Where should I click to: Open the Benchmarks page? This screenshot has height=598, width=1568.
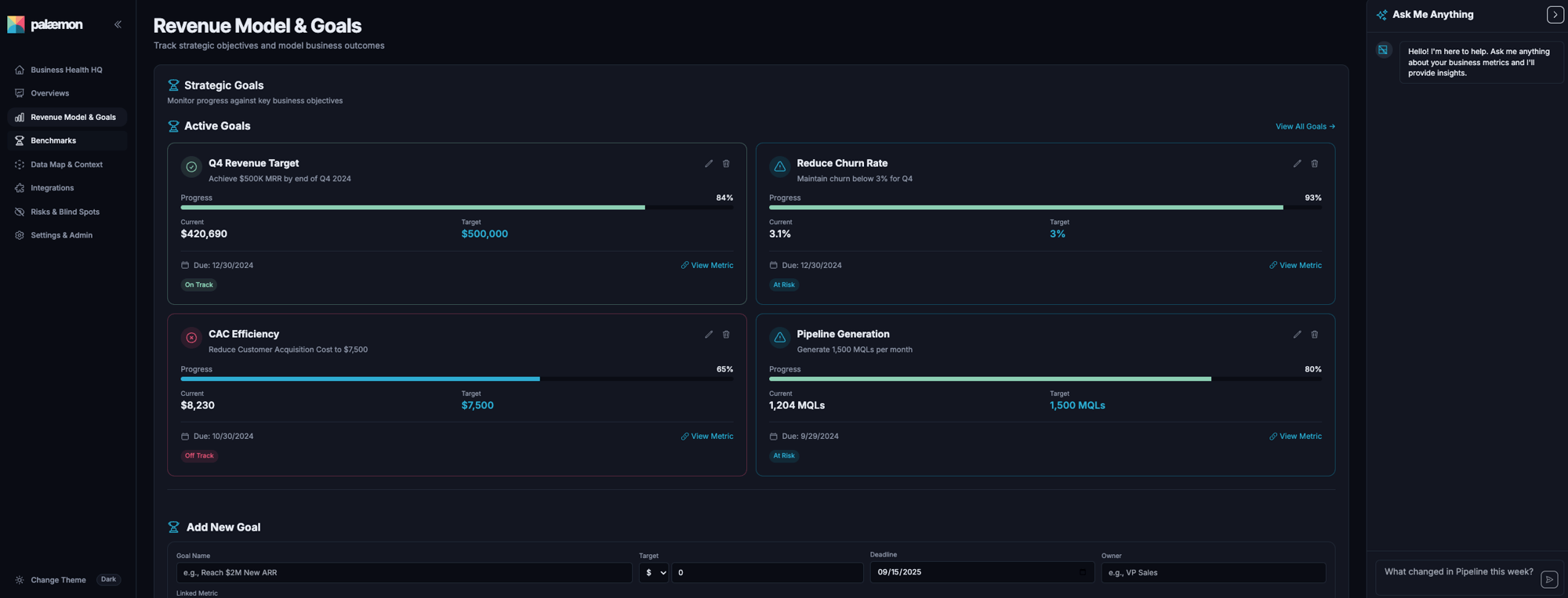click(x=53, y=141)
